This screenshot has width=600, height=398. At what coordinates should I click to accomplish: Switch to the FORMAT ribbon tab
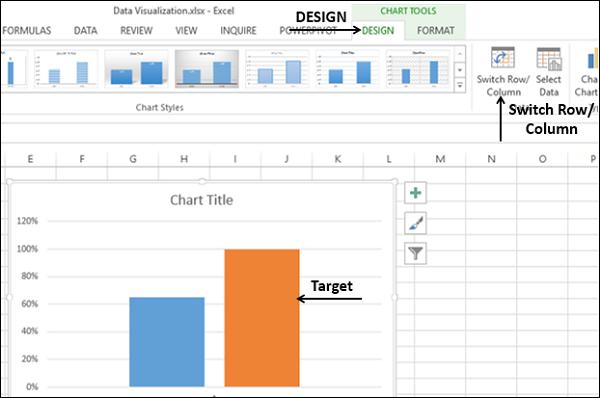435,31
